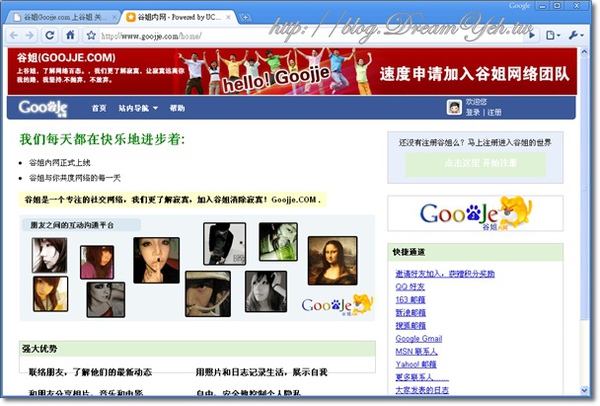Switch to the first Goojje.com tab
Screen dimensions: 600x406
[61, 17]
